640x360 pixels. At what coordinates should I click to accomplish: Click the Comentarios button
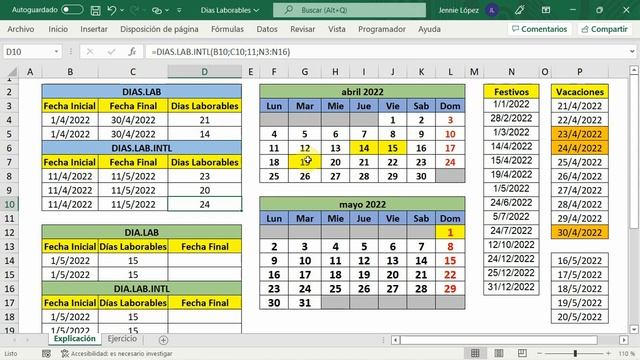coord(540,29)
